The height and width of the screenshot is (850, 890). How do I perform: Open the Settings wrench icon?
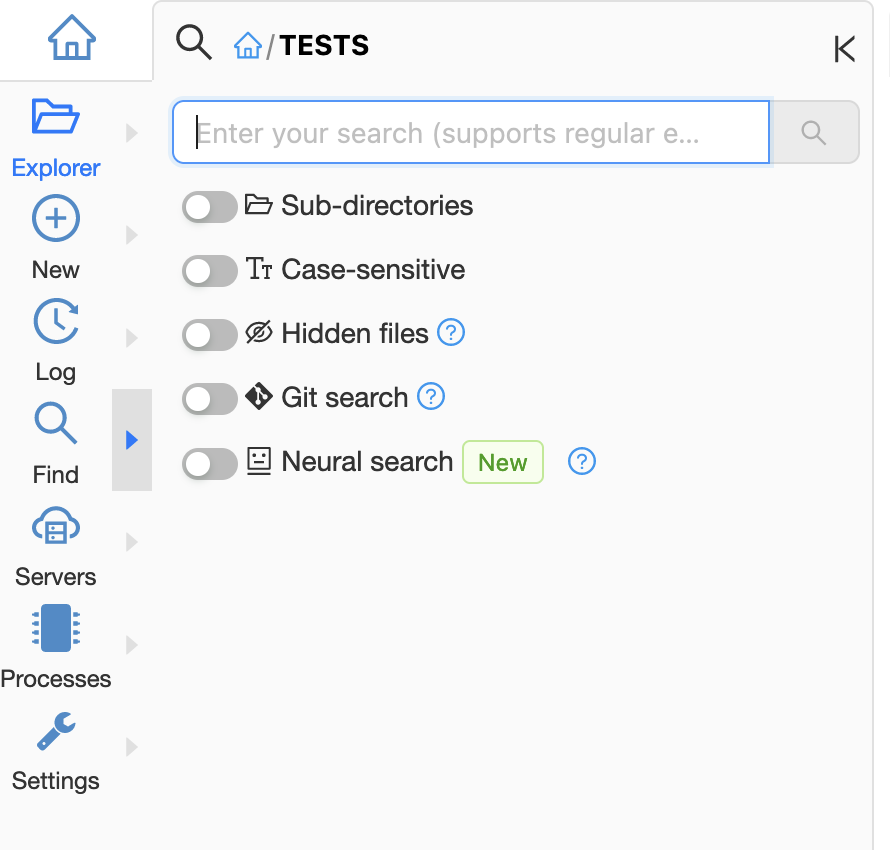click(x=56, y=731)
